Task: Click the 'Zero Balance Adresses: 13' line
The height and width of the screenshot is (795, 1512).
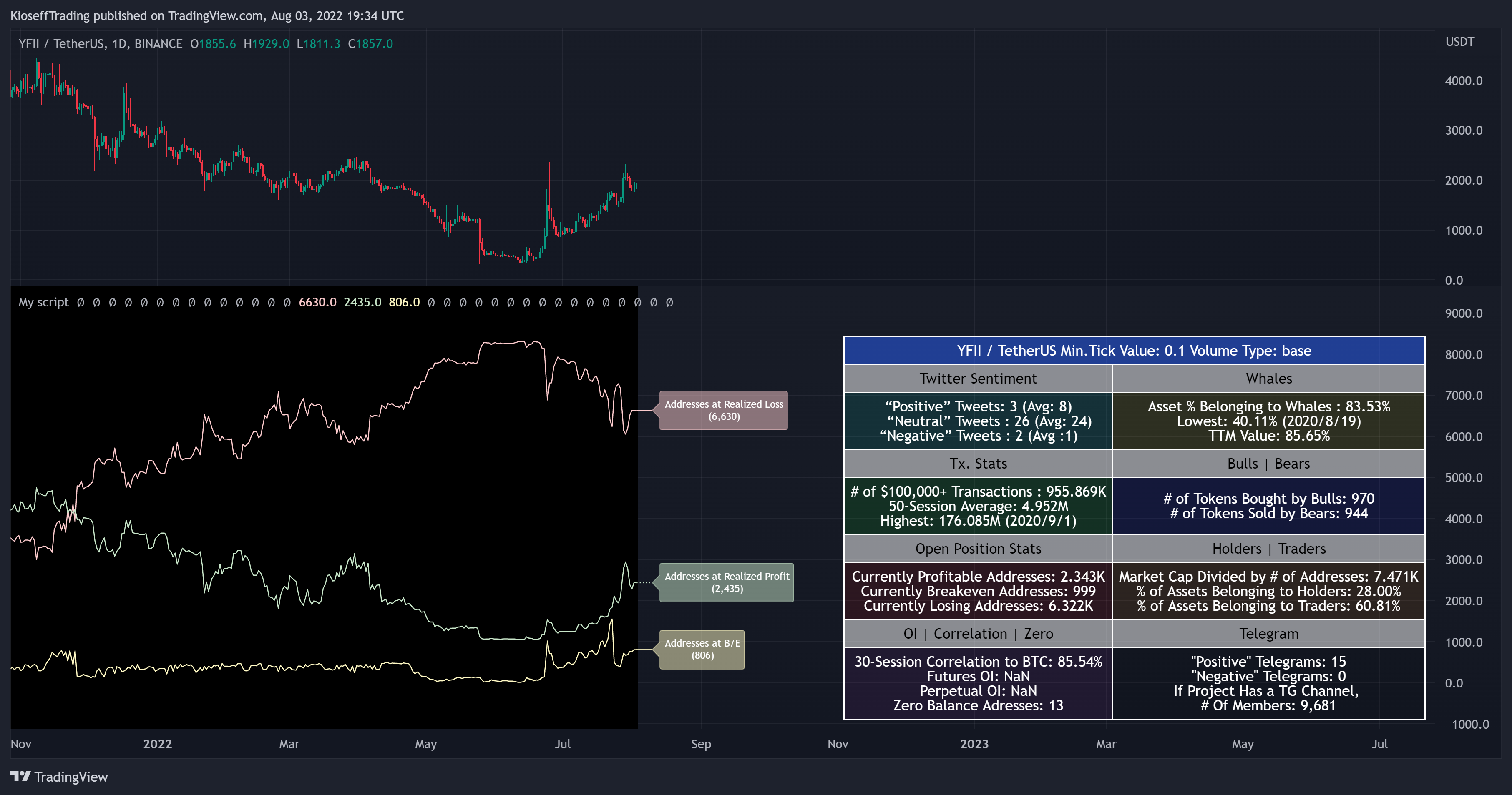Action: 978,706
